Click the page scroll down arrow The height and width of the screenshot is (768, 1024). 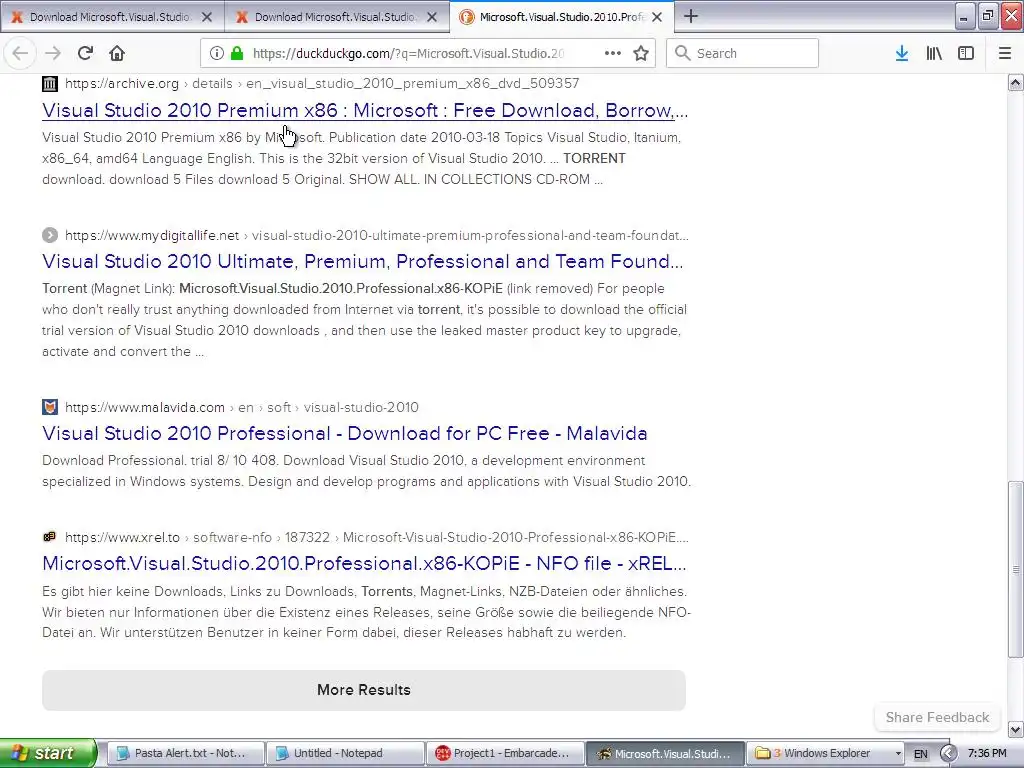tap(1016, 729)
